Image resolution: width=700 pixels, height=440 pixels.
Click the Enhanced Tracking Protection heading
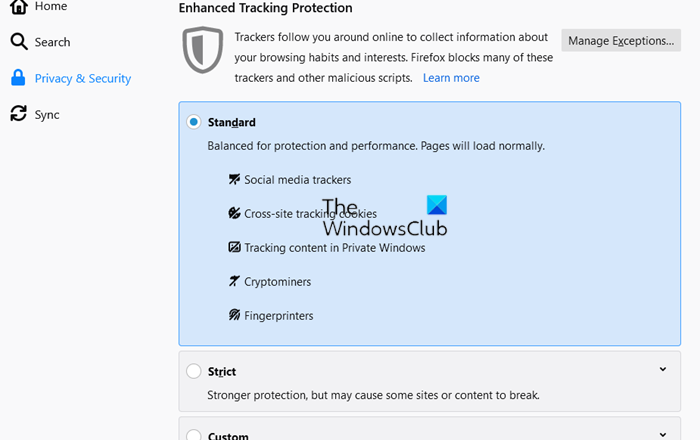click(265, 8)
